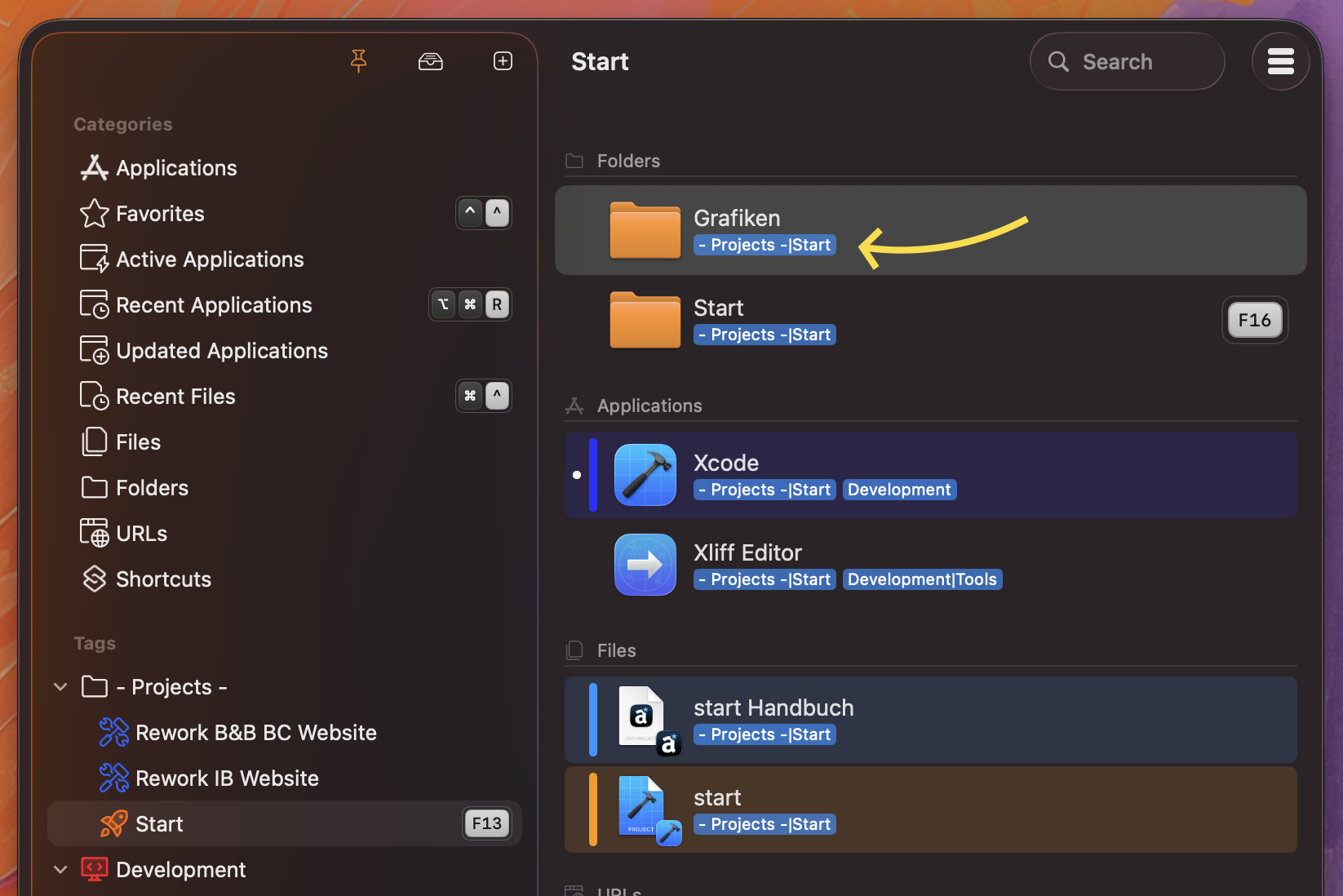Select the Recent Applications category

[214, 305]
